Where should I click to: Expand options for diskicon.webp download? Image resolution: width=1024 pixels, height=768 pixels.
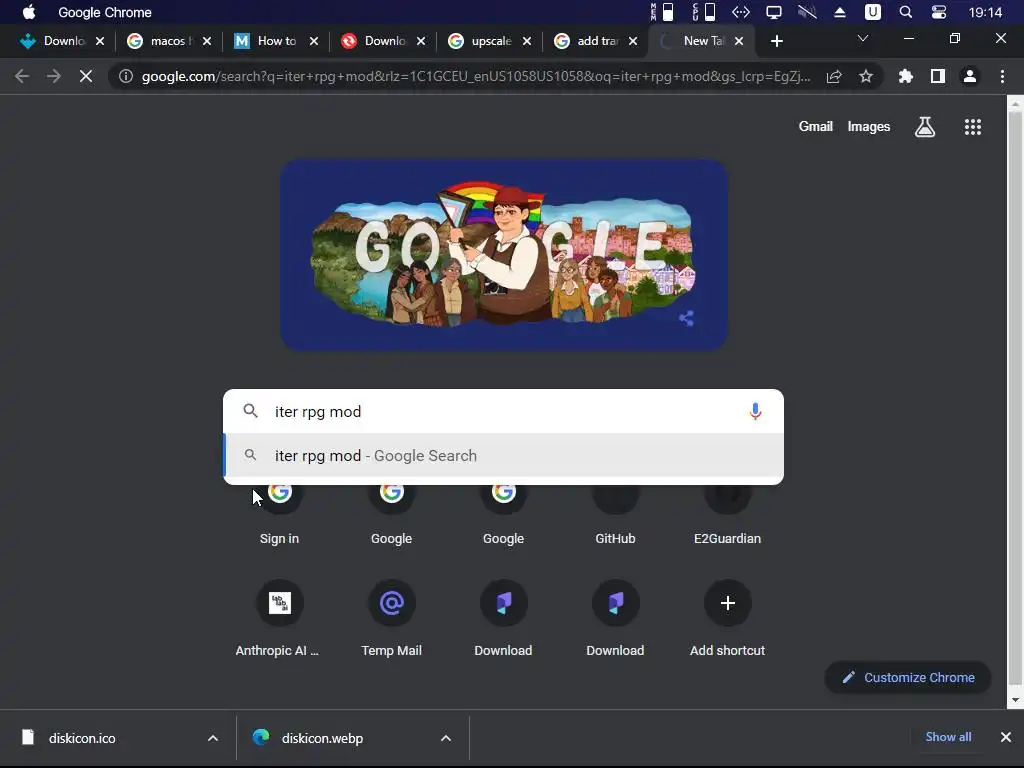[x=446, y=738]
